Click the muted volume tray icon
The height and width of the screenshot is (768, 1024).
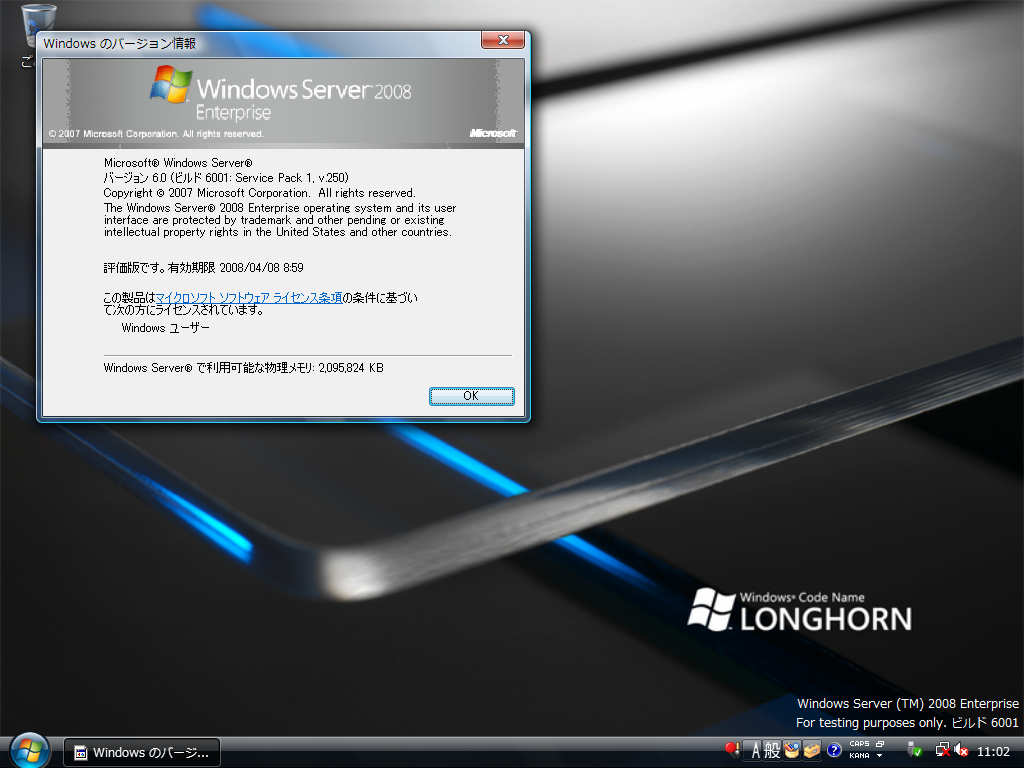pyautogui.click(x=961, y=750)
